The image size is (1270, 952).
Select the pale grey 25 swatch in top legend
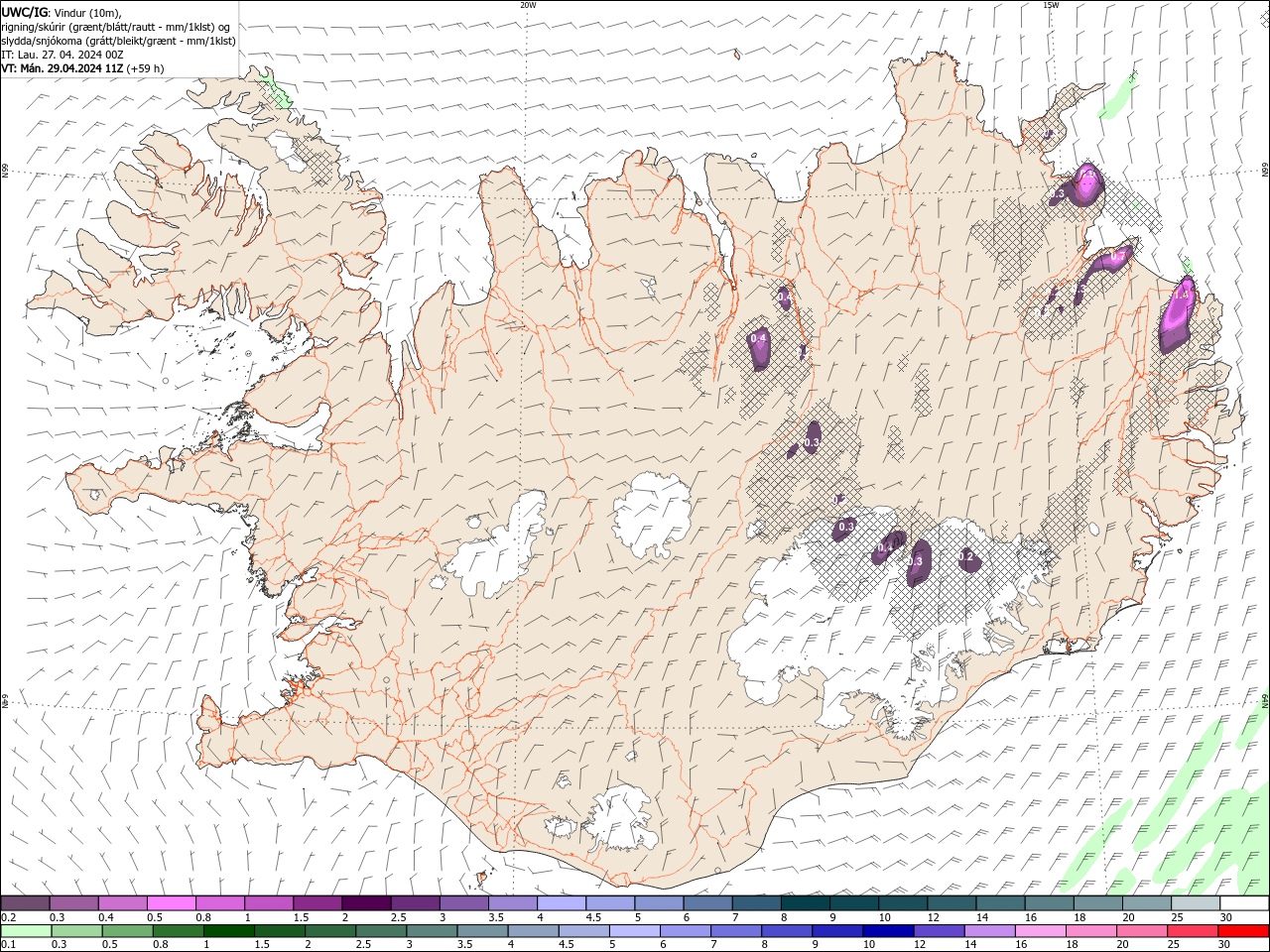click(x=1196, y=903)
